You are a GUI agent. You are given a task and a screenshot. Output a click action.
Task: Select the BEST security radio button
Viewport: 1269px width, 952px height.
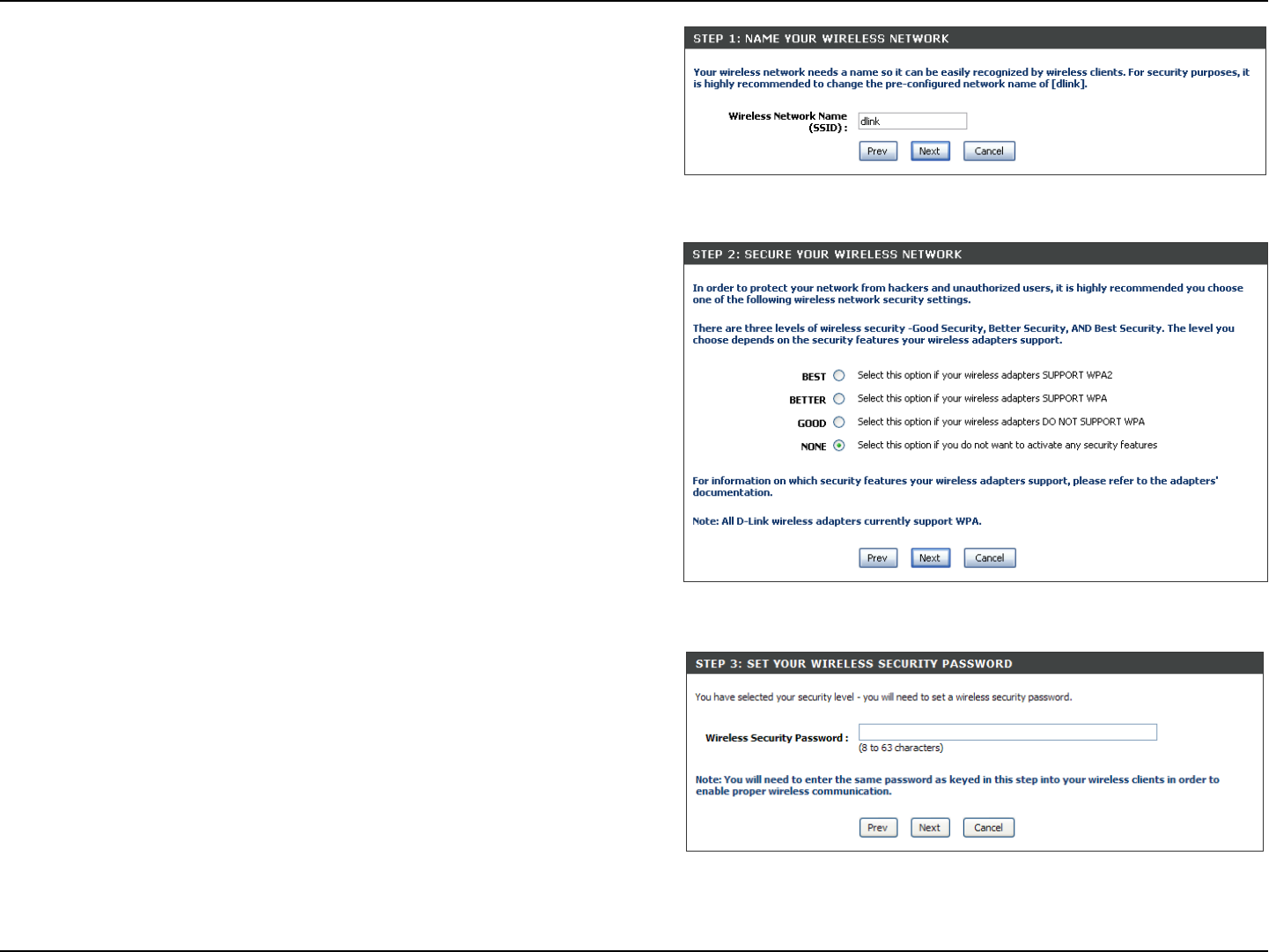(839, 376)
